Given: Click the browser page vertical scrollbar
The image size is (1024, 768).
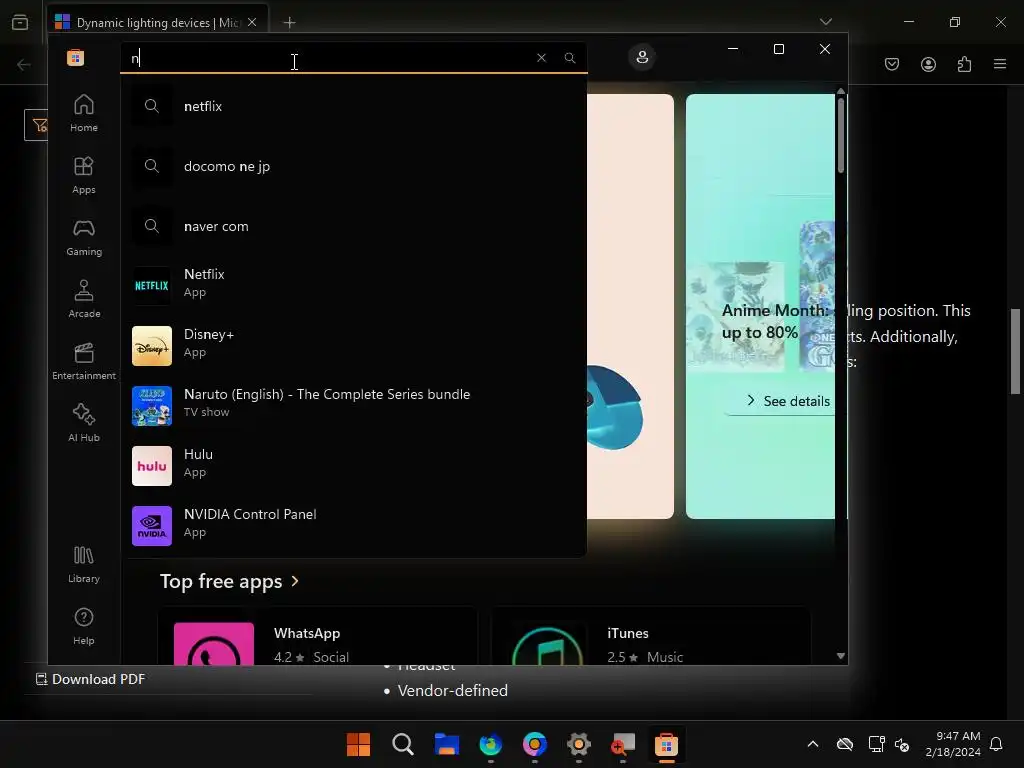Looking at the screenshot, I should tap(1016, 351).
